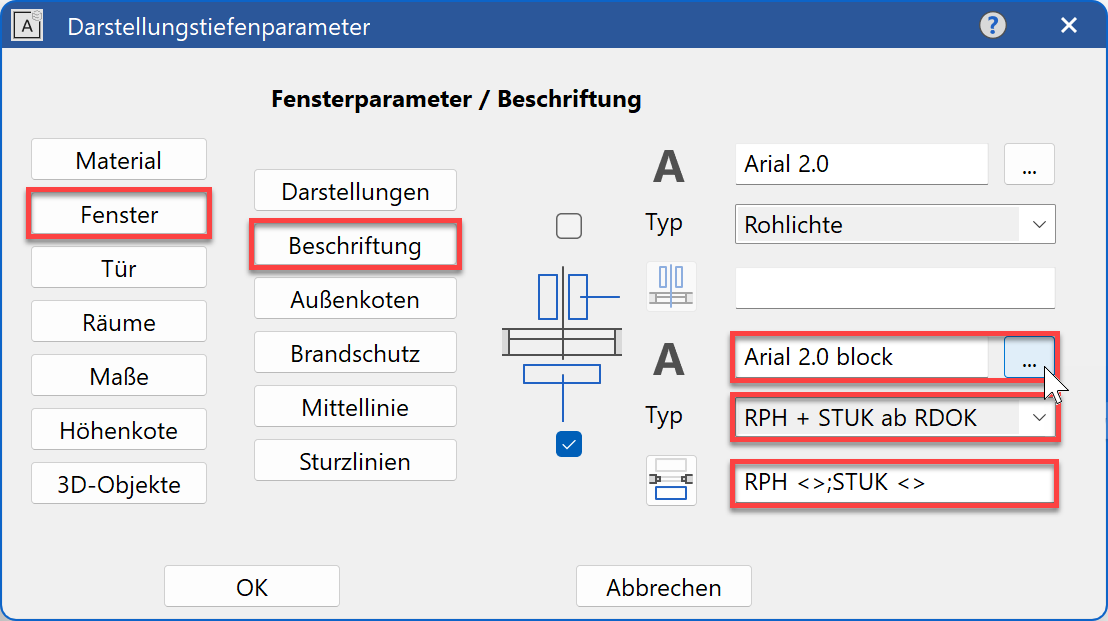Confirm settings with OK
Image resolution: width=1108 pixels, height=621 pixels.
tap(251, 587)
